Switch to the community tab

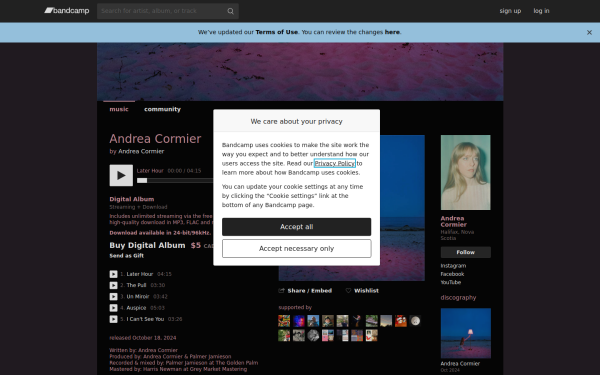(x=162, y=109)
